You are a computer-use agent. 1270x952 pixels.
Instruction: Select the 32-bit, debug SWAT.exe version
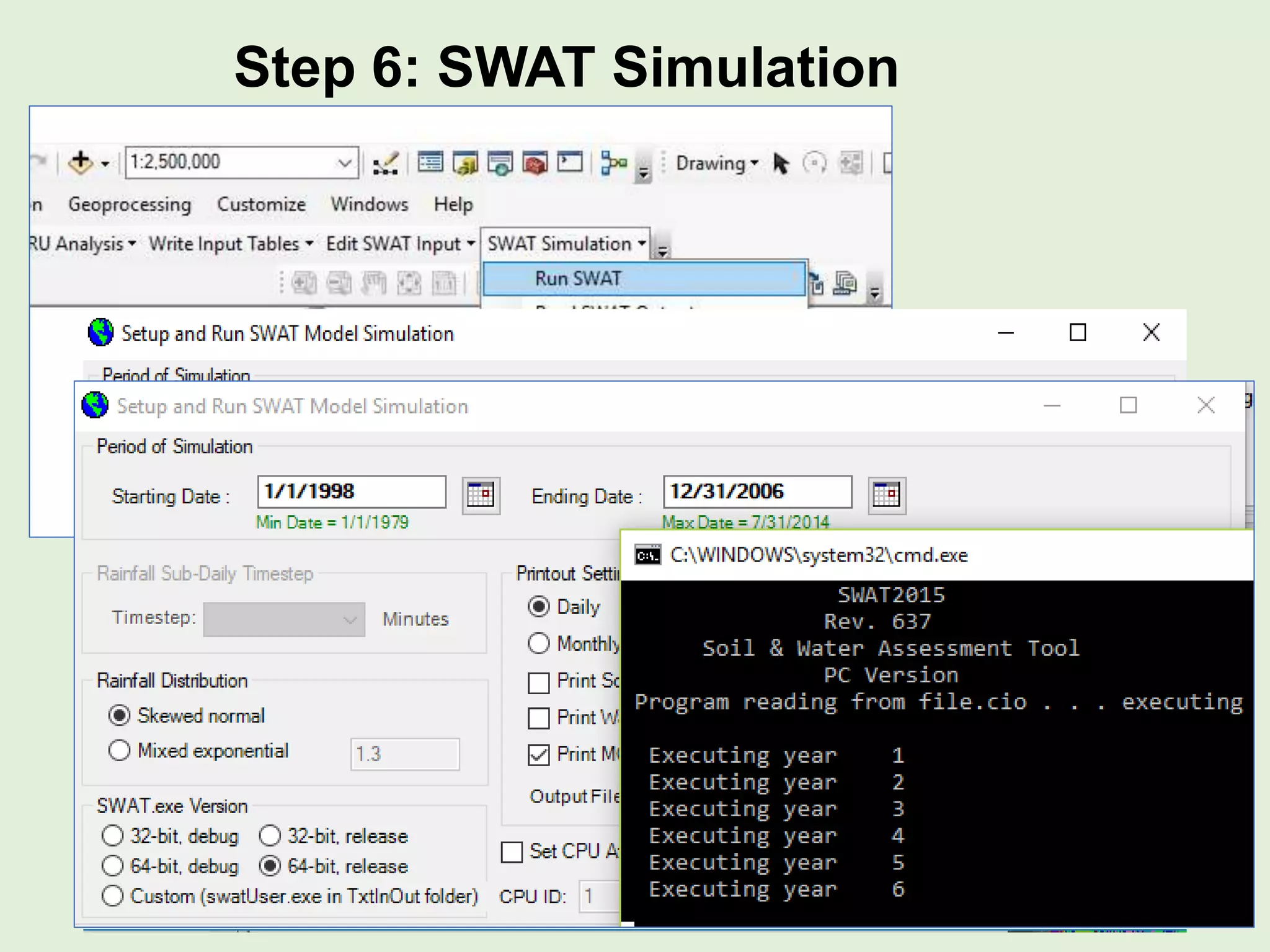(x=112, y=835)
